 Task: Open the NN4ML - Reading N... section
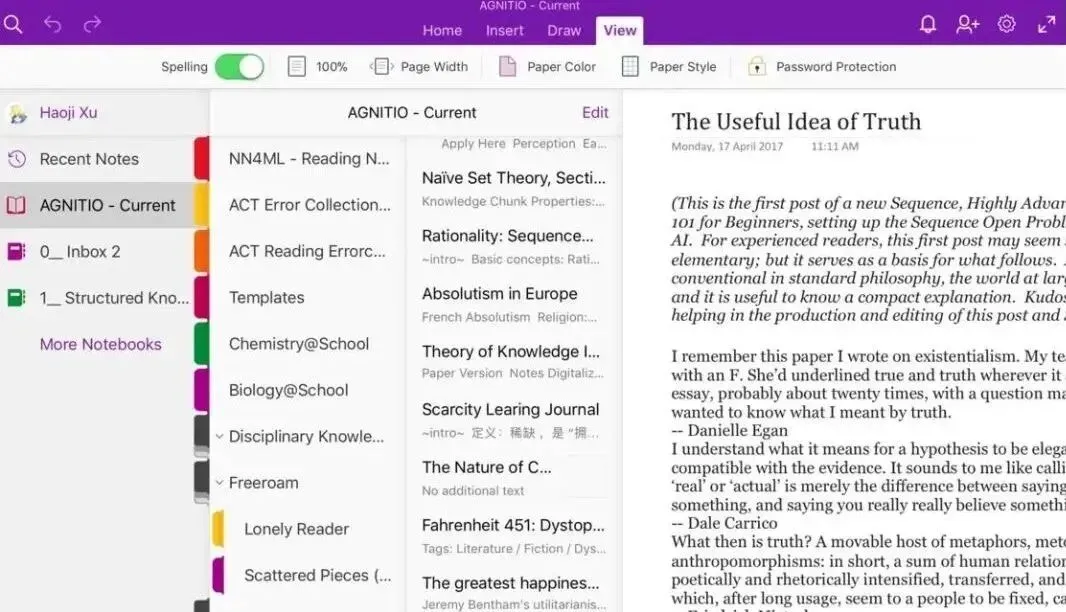[x=309, y=158]
